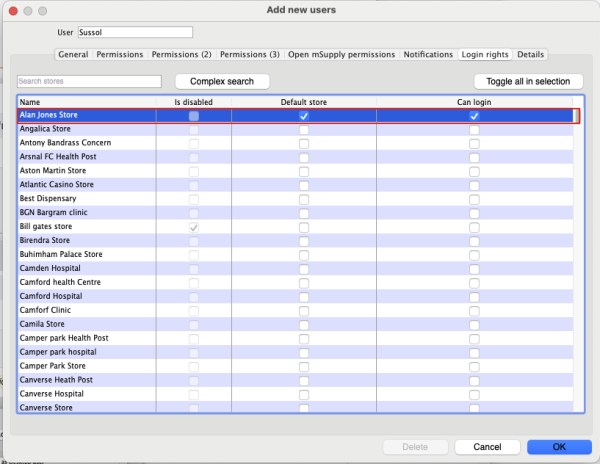
Task: Tick Can login for Camden Hospital
Action: (474, 269)
